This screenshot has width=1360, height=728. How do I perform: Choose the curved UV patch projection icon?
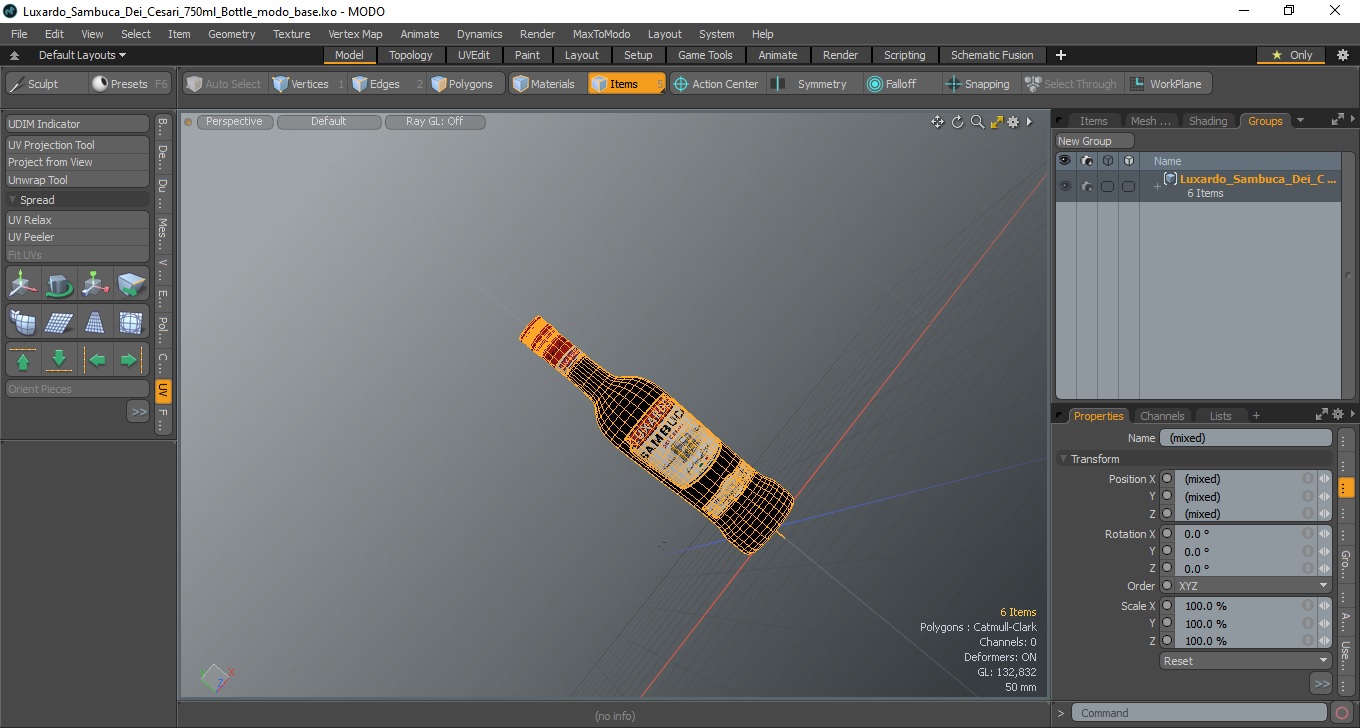(x=24, y=322)
